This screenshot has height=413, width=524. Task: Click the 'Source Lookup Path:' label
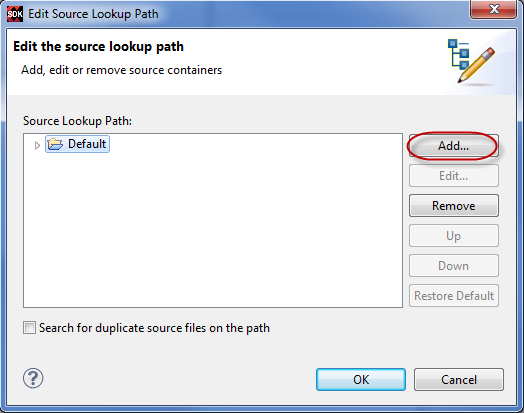pyautogui.click(x=77, y=121)
